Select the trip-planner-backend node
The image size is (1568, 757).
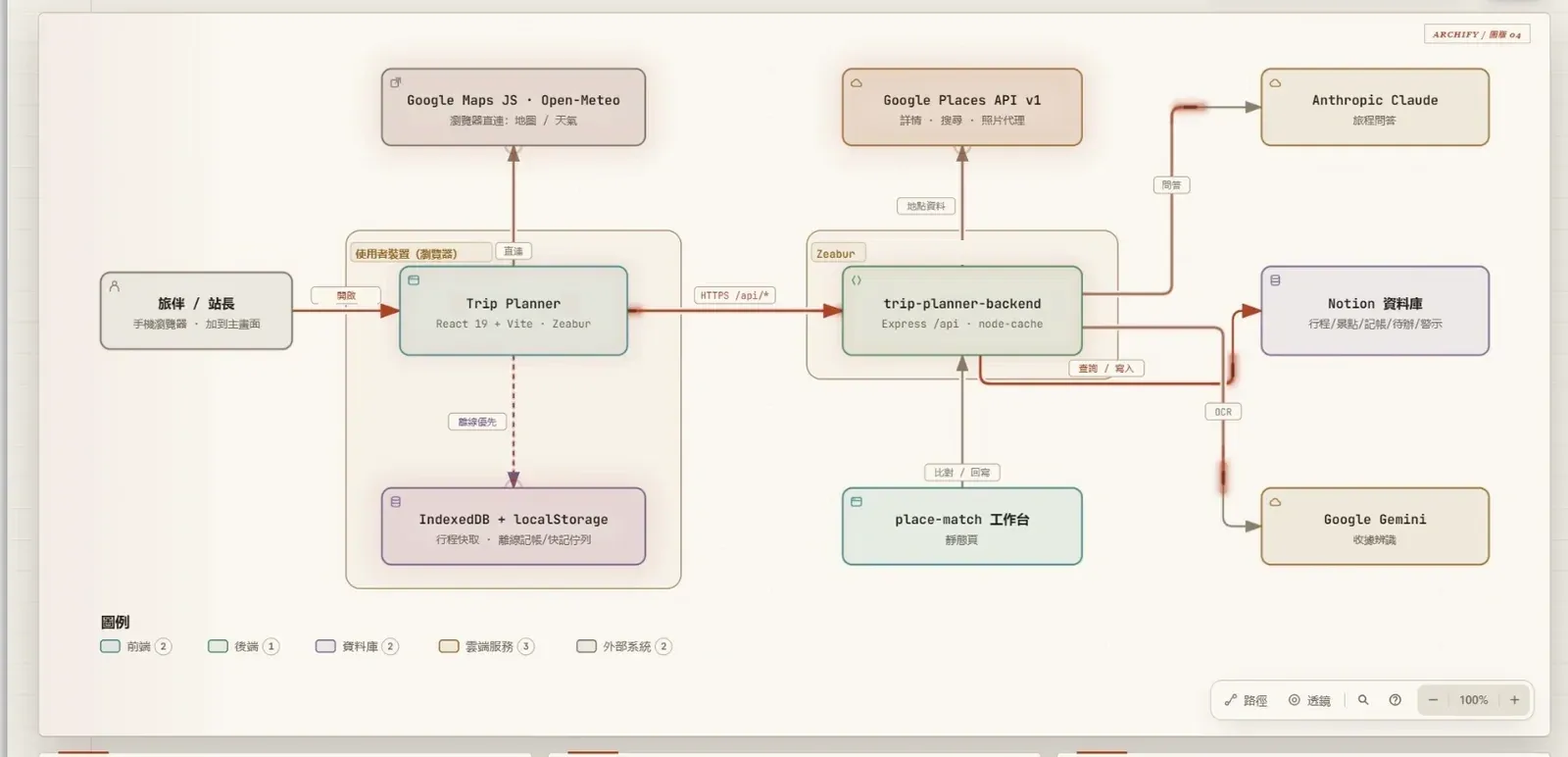point(962,311)
